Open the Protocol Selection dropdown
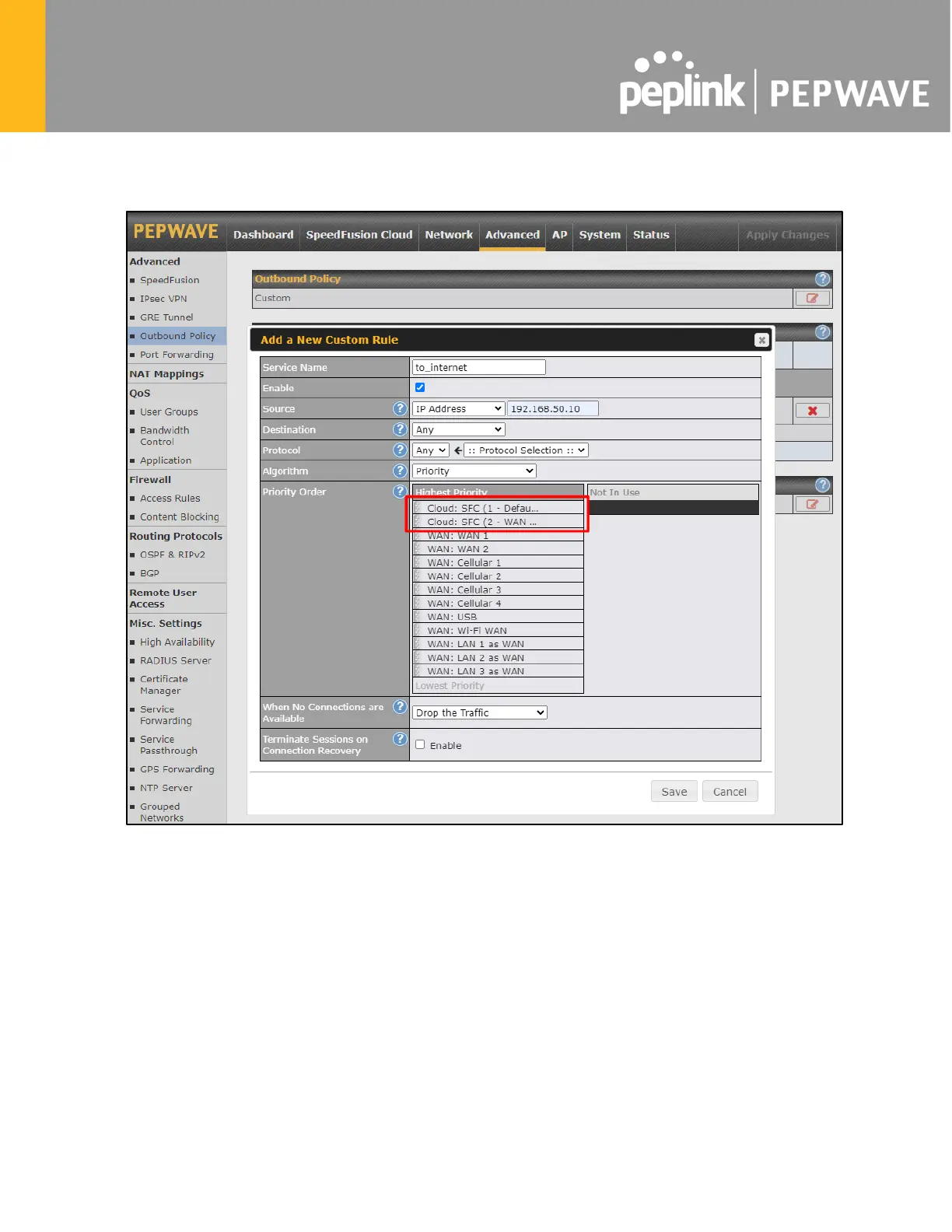This screenshot has height=1232, width=952. coord(527,450)
